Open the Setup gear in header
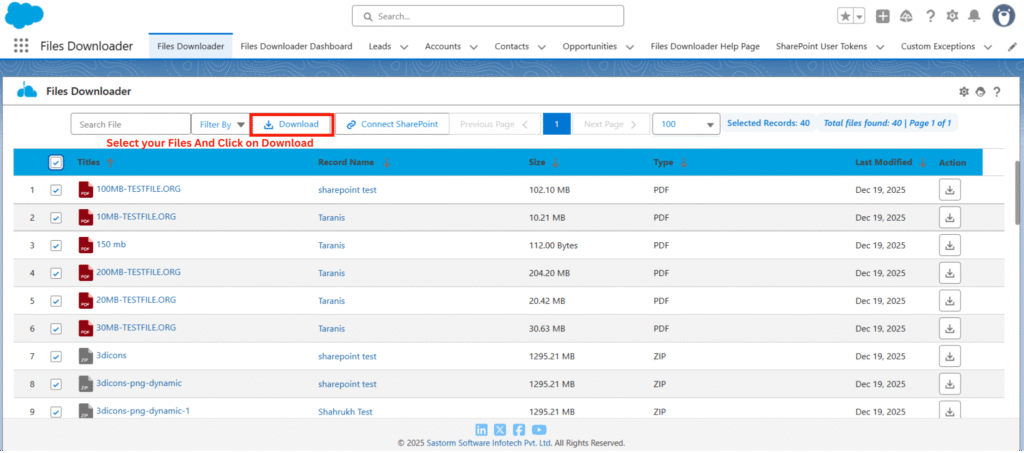 tap(952, 16)
